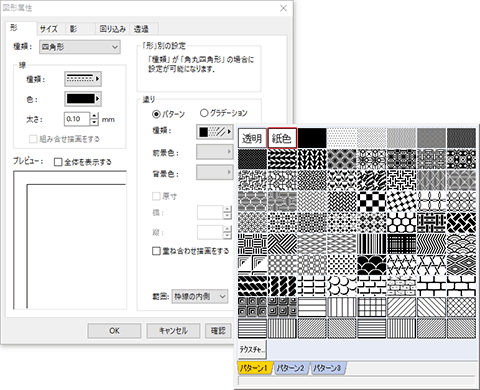The width and height of the screenshot is (480, 390).
Task: Click the キャンセル button
Action: point(173,331)
